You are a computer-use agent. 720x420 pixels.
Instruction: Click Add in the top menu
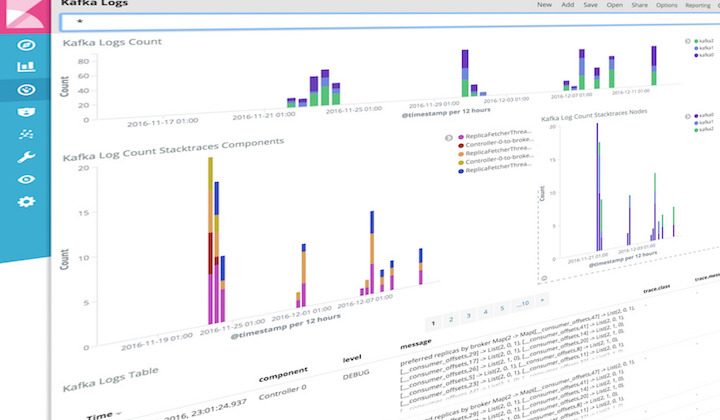(568, 5)
